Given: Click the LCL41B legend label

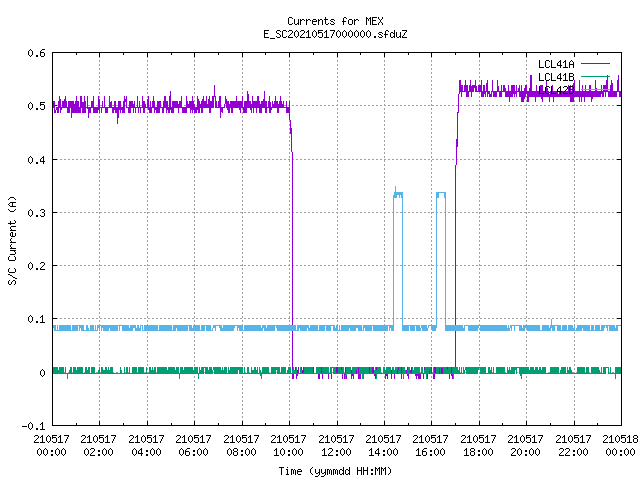Looking at the screenshot, I should (556, 77).
